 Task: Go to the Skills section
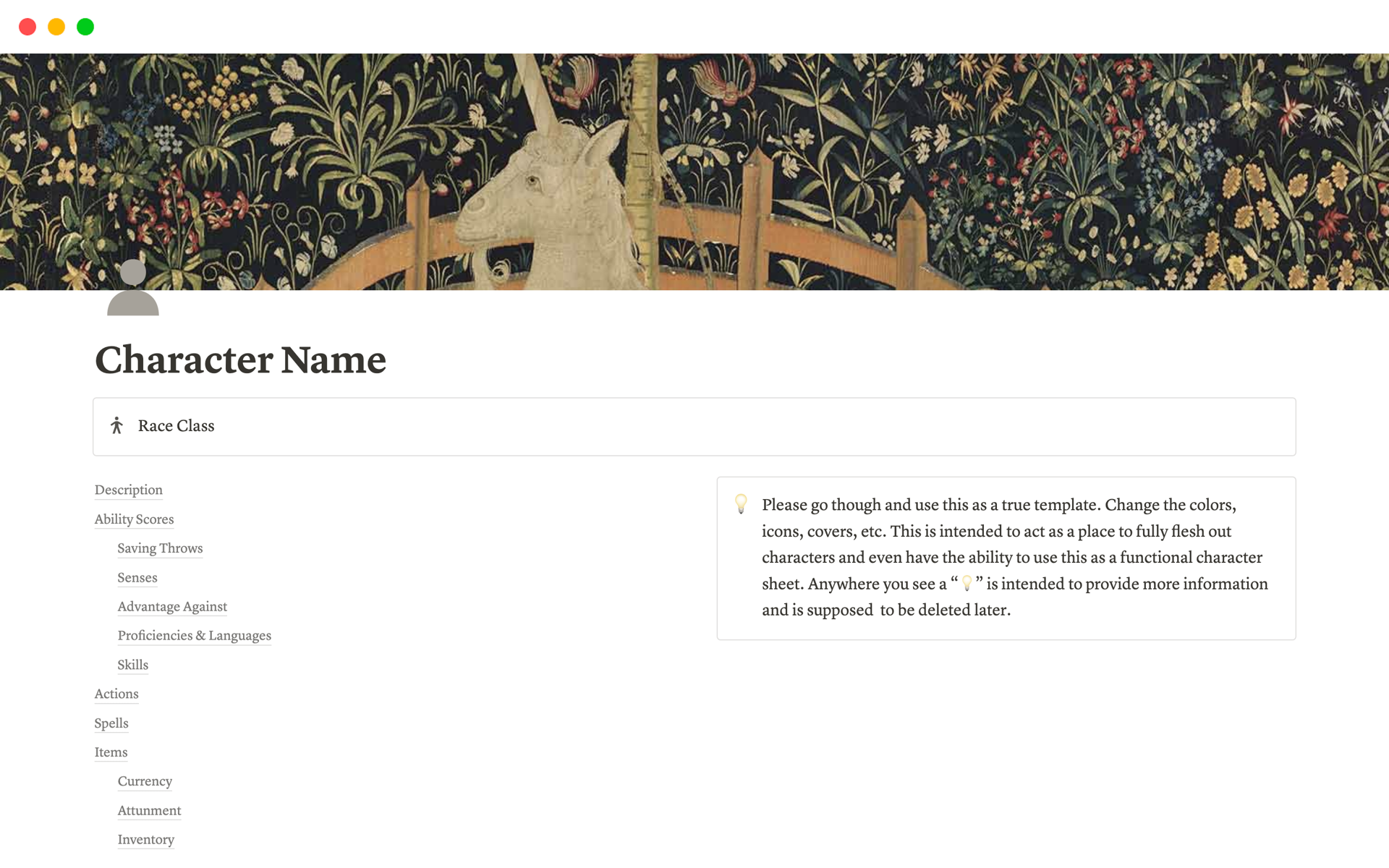133,665
